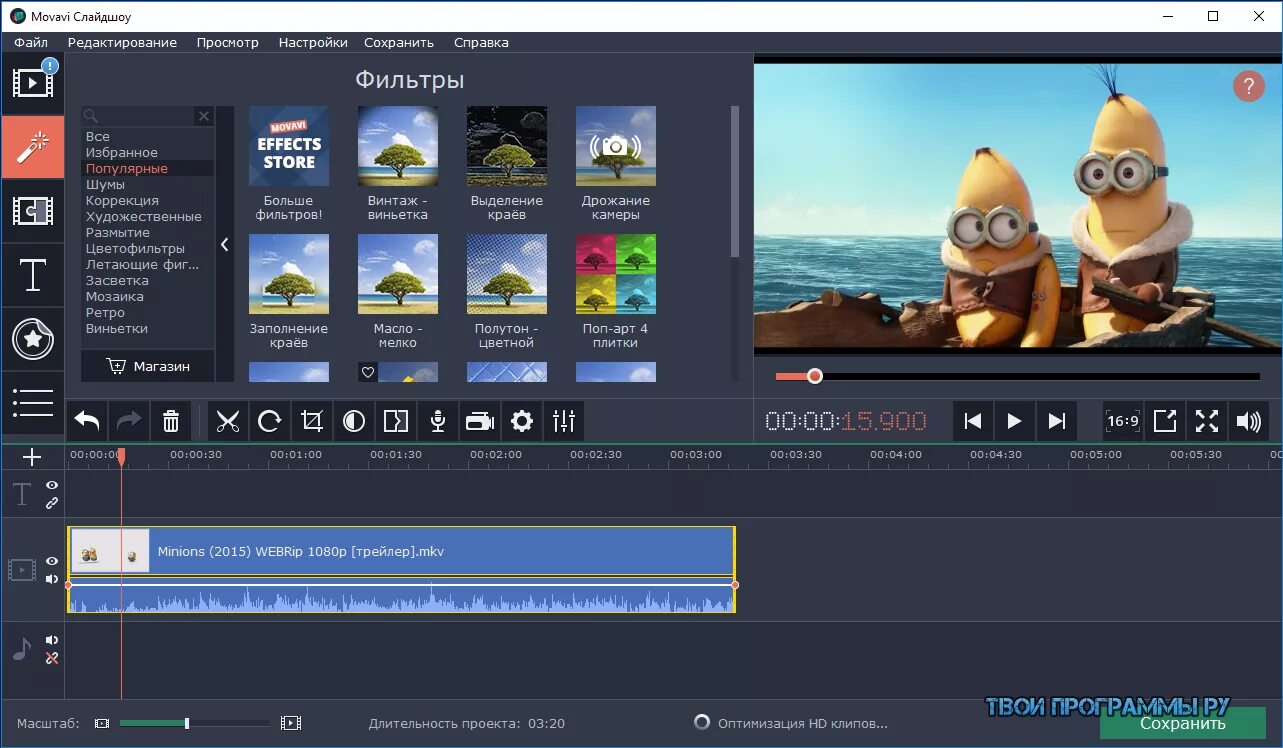Rotate the clip with rotate icon
The height and width of the screenshot is (748, 1283).
pos(270,421)
